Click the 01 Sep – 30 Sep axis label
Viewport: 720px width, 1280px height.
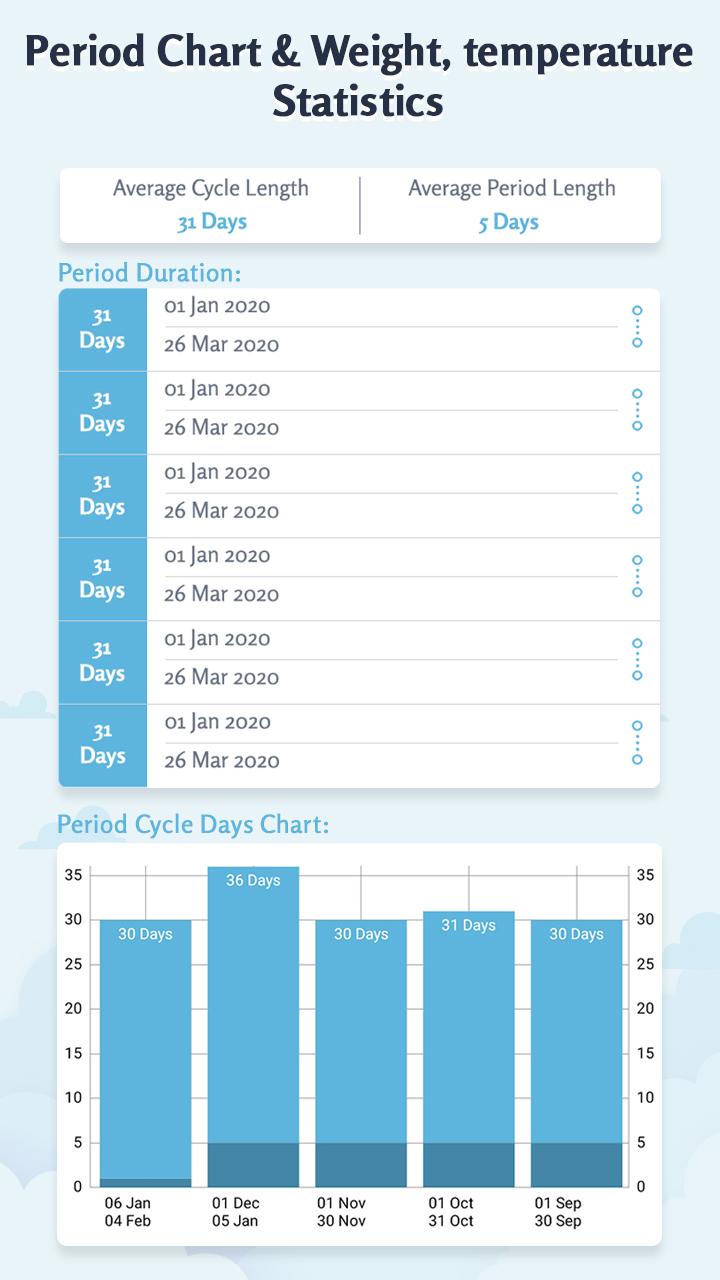coord(557,1212)
